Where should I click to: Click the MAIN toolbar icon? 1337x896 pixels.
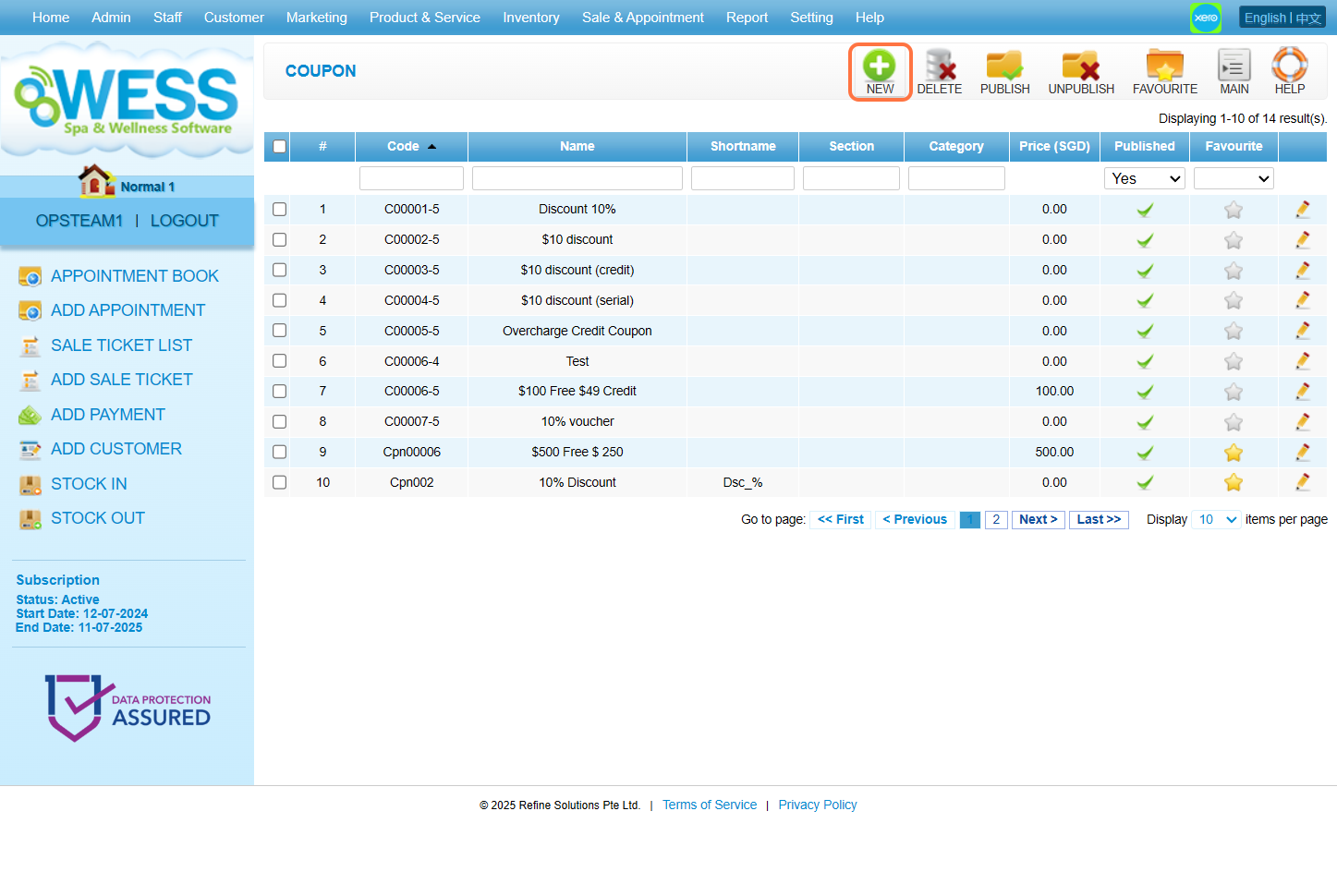click(x=1234, y=67)
